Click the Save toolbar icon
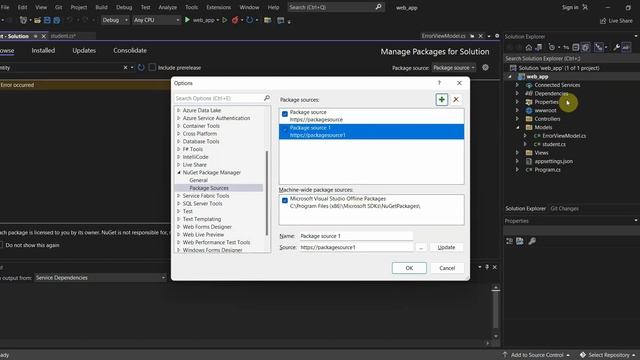This screenshot has height=360, width=640. [47, 20]
